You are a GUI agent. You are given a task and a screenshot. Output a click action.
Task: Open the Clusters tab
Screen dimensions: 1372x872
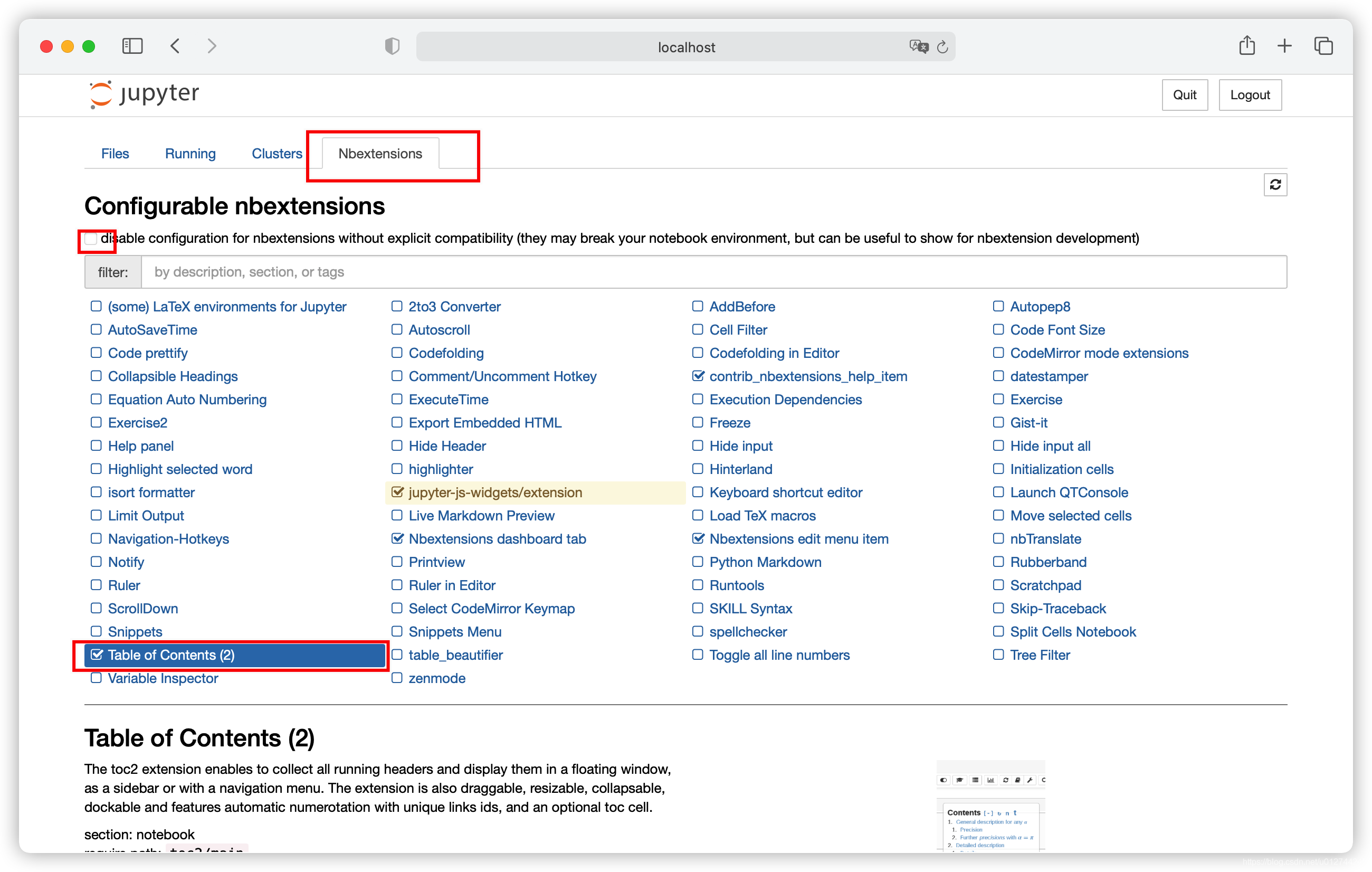(x=277, y=153)
